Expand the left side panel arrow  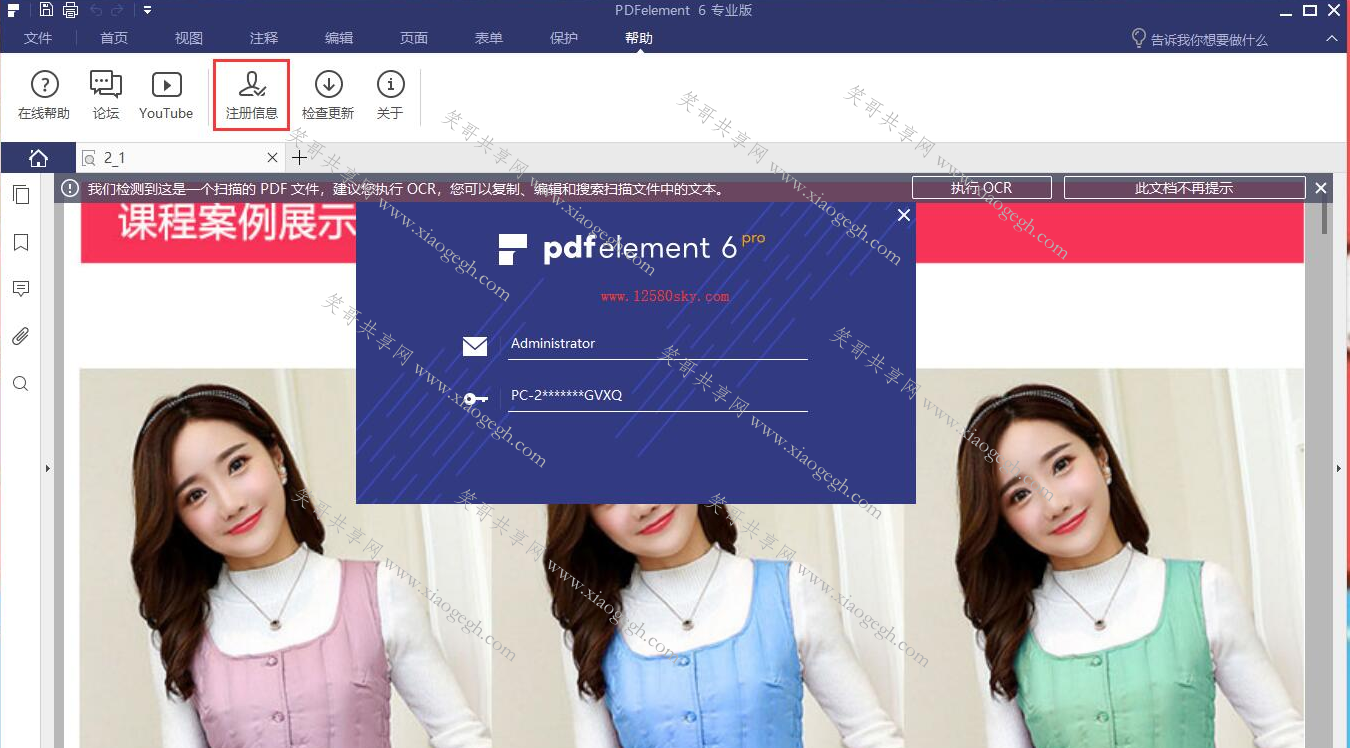47,468
